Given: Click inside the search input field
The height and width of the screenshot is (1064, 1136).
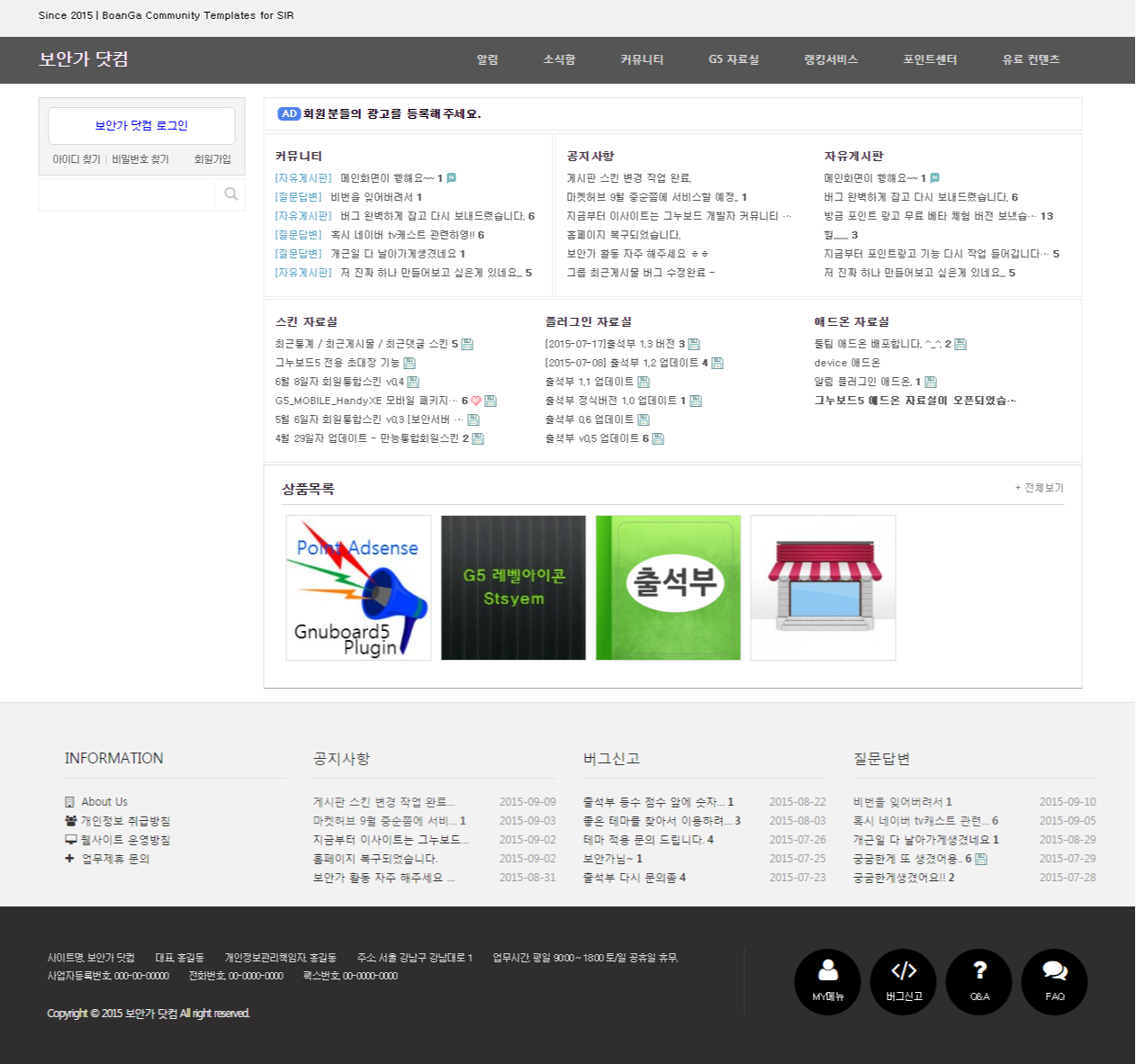Looking at the screenshot, I should (x=127, y=194).
